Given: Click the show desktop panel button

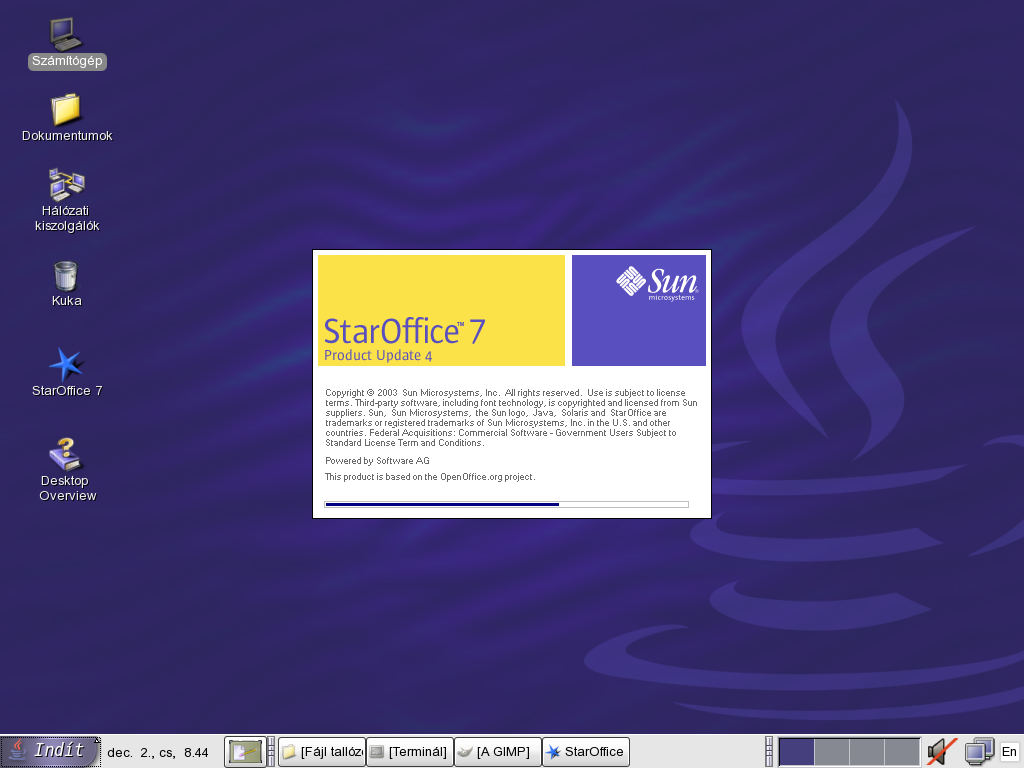Looking at the screenshot, I should pos(245,752).
